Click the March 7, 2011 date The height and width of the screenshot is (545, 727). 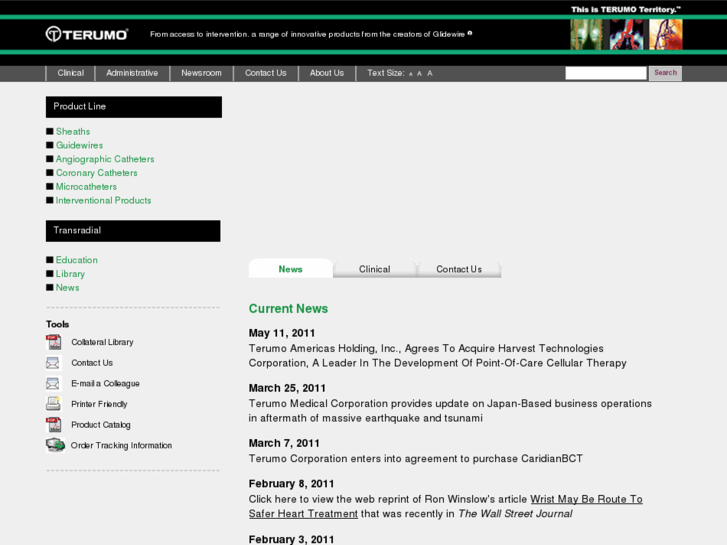tap(284, 443)
